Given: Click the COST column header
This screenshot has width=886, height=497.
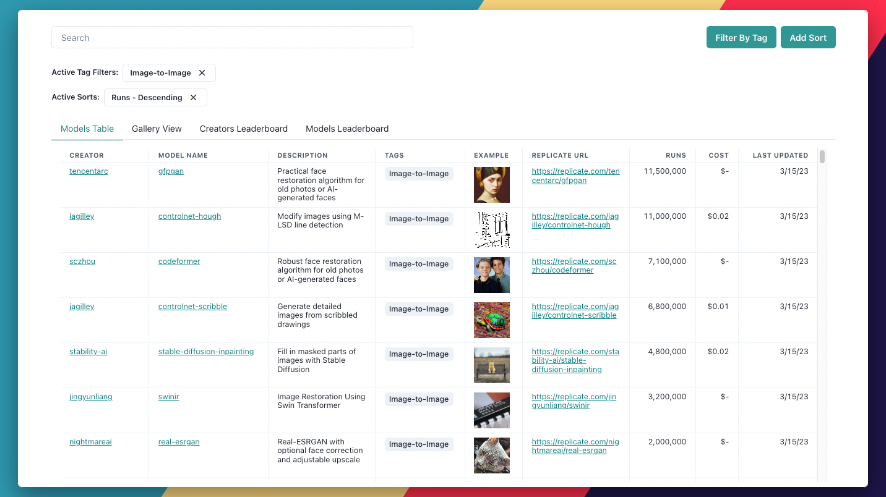Looking at the screenshot, I should pos(719,155).
